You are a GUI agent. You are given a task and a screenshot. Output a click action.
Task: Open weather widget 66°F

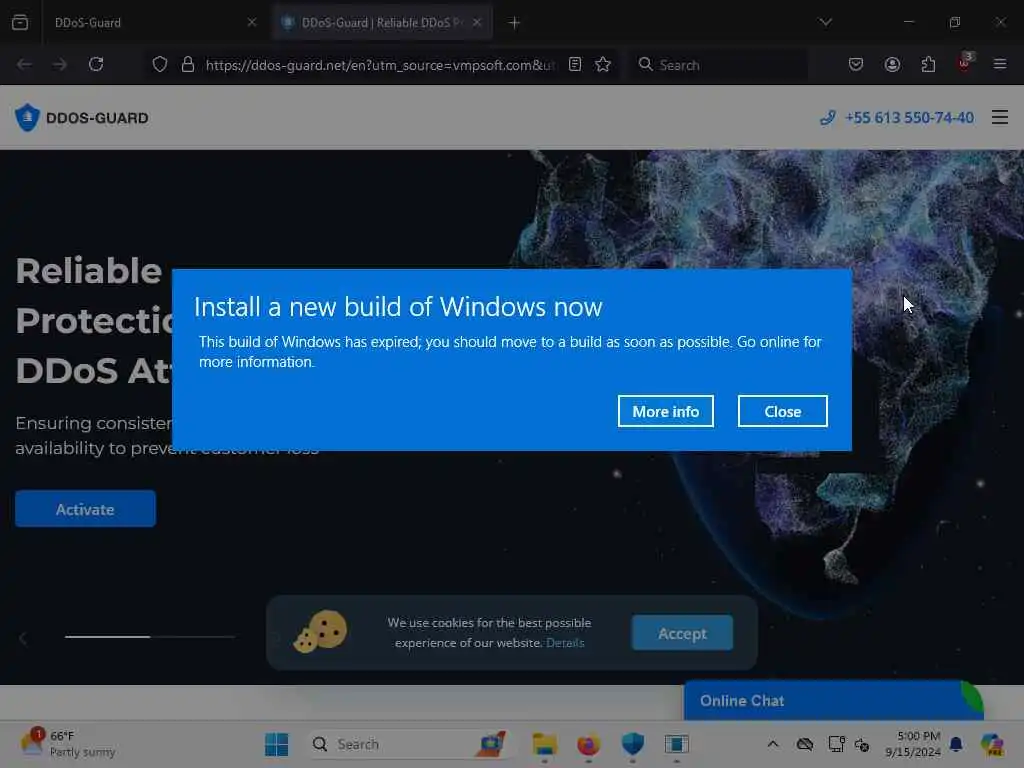(x=68, y=743)
